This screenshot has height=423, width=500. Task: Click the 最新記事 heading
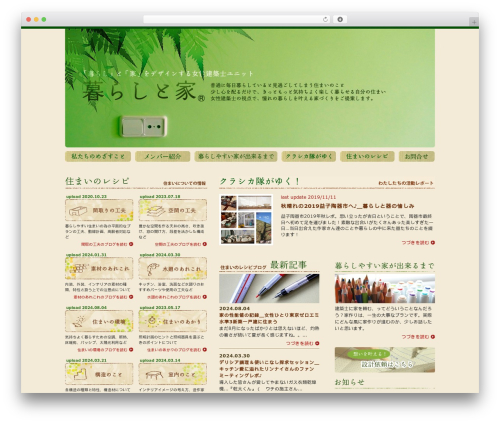click(x=289, y=265)
